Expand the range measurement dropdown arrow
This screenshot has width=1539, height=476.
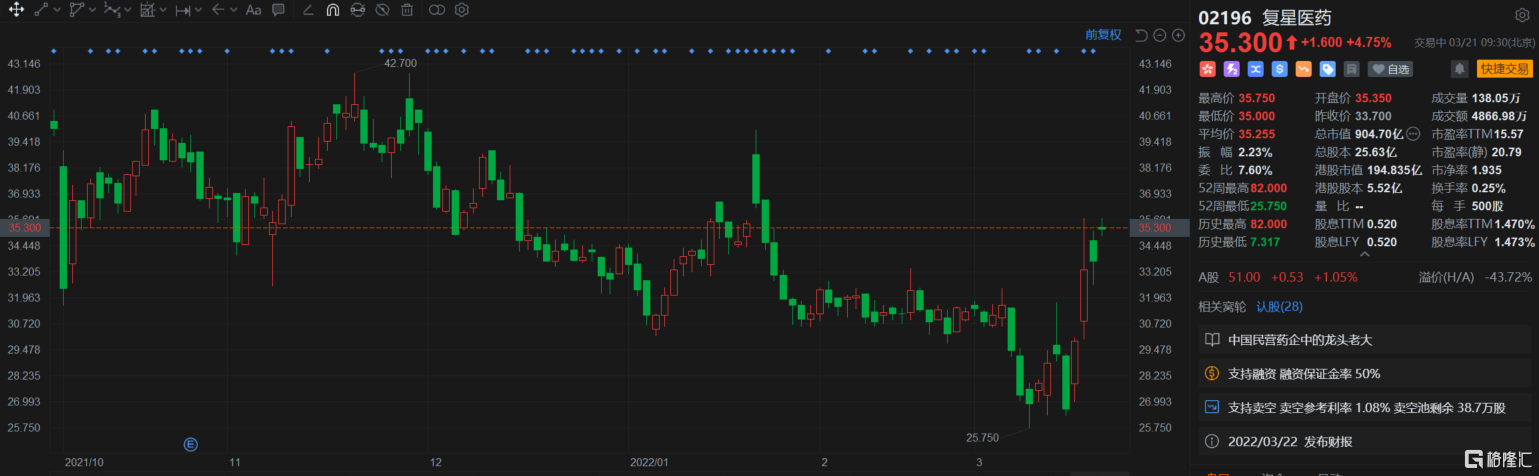tap(199, 10)
